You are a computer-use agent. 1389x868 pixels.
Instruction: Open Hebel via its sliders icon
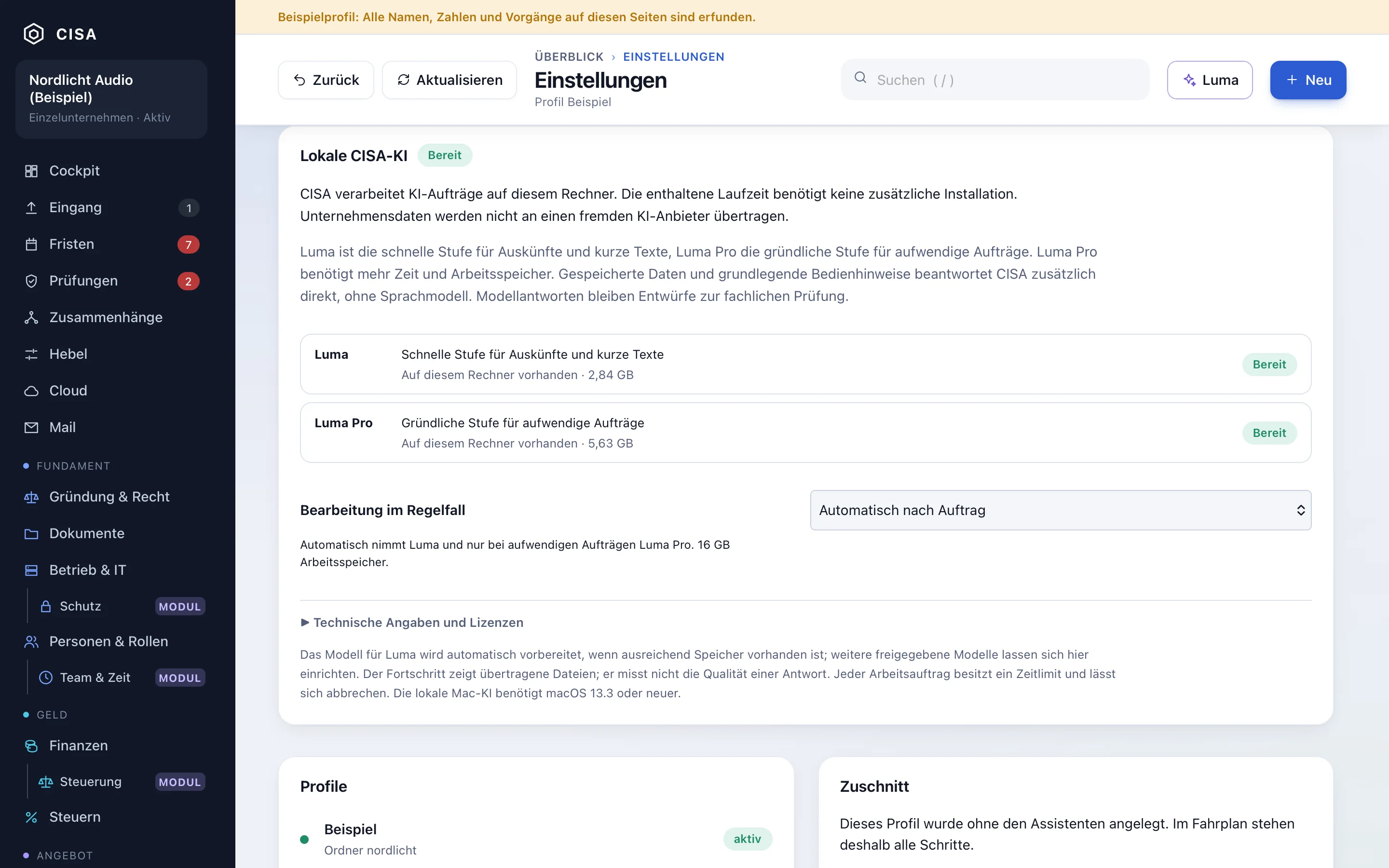point(31,354)
